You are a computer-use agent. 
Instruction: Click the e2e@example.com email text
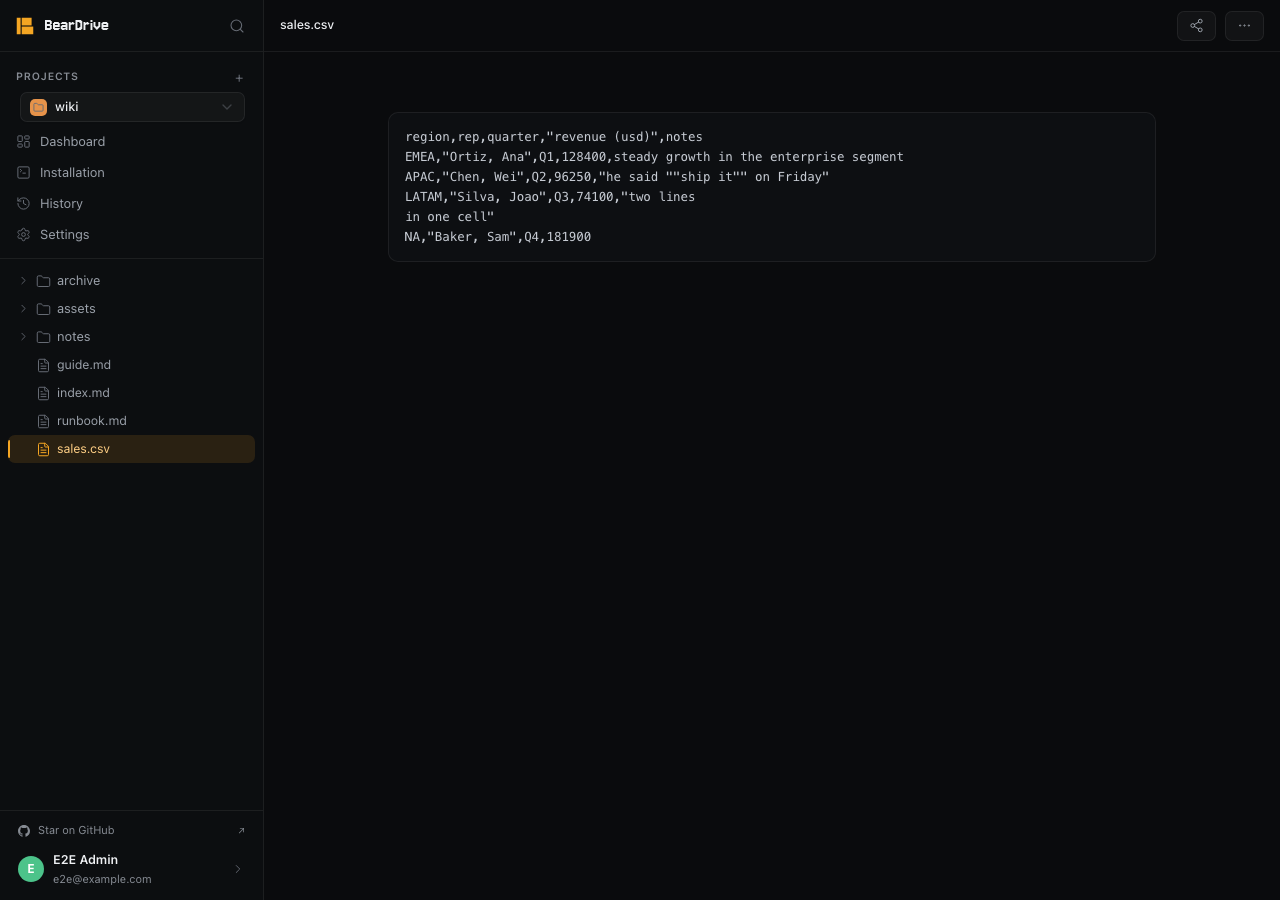[102, 879]
